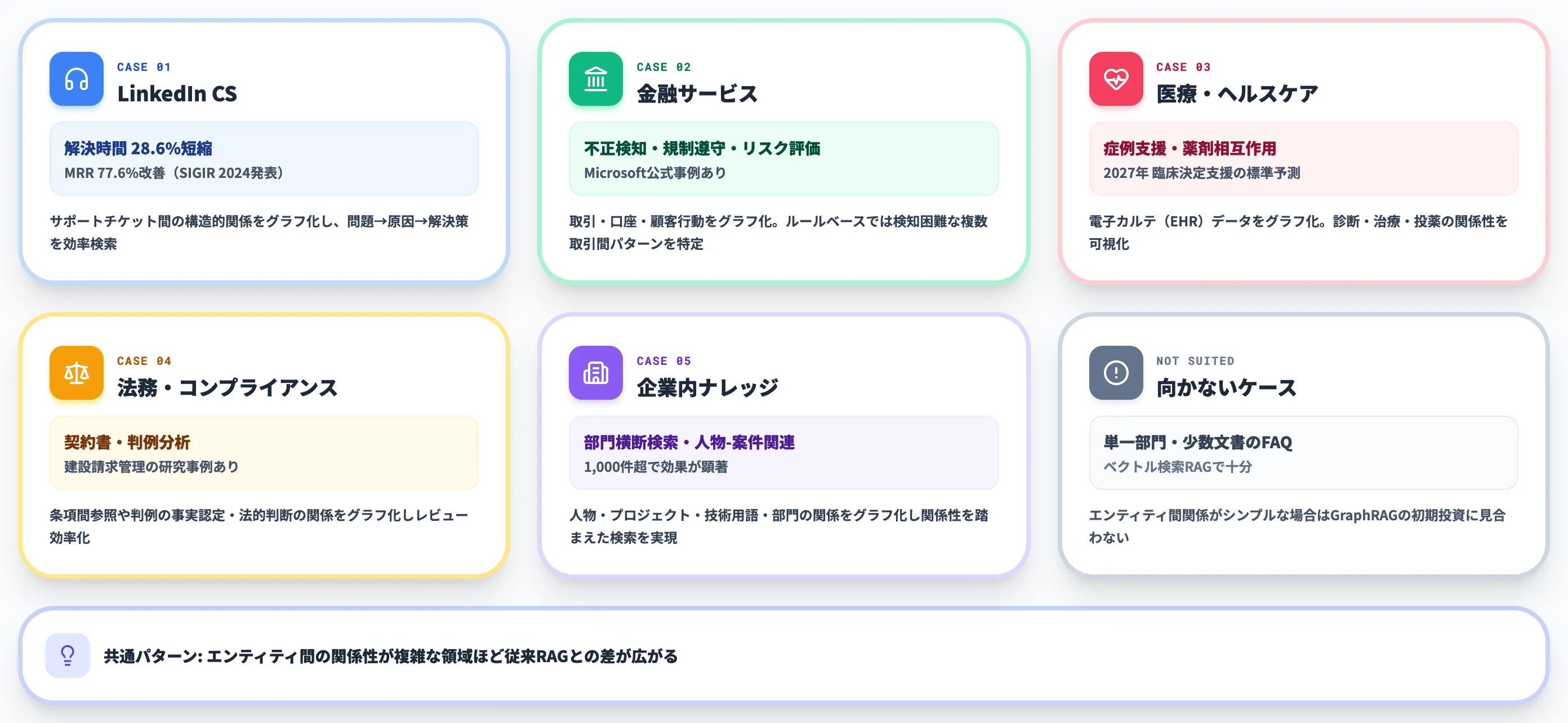Click the '症例支援・薬剤相互作用' highlight
Image resolution: width=1568 pixels, height=723 pixels.
[x=1190, y=149]
